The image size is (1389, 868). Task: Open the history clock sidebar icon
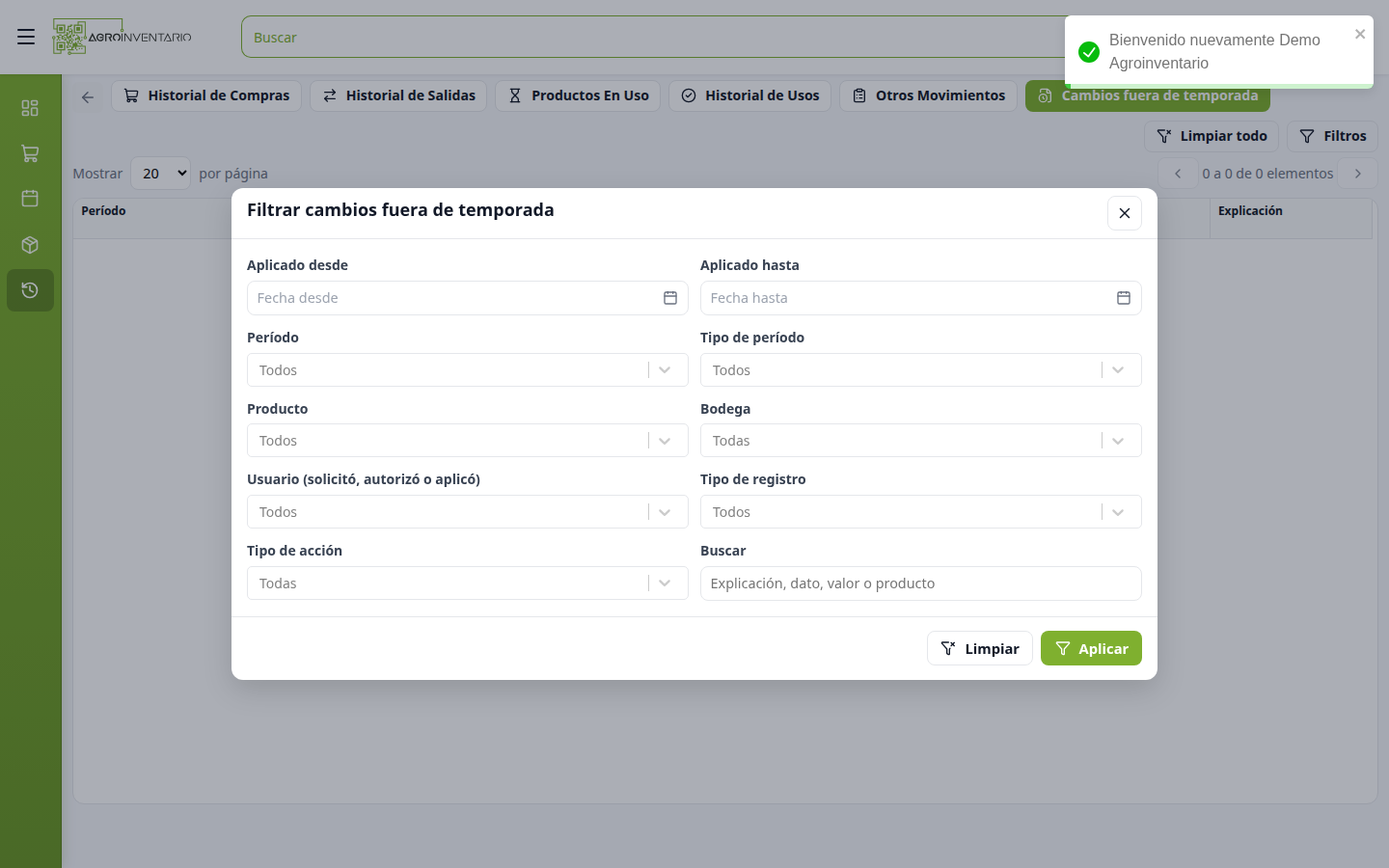tap(30, 290)
